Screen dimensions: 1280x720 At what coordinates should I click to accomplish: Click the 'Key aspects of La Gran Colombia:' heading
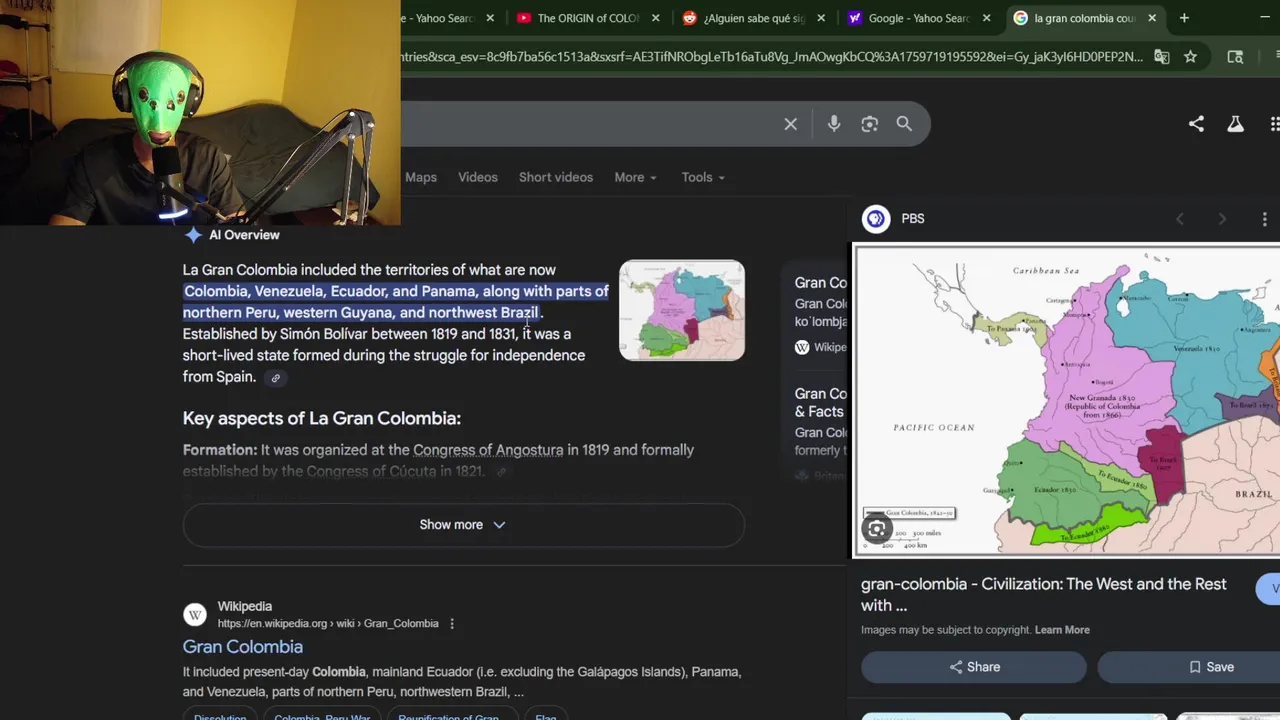click(x=322, y=418)
